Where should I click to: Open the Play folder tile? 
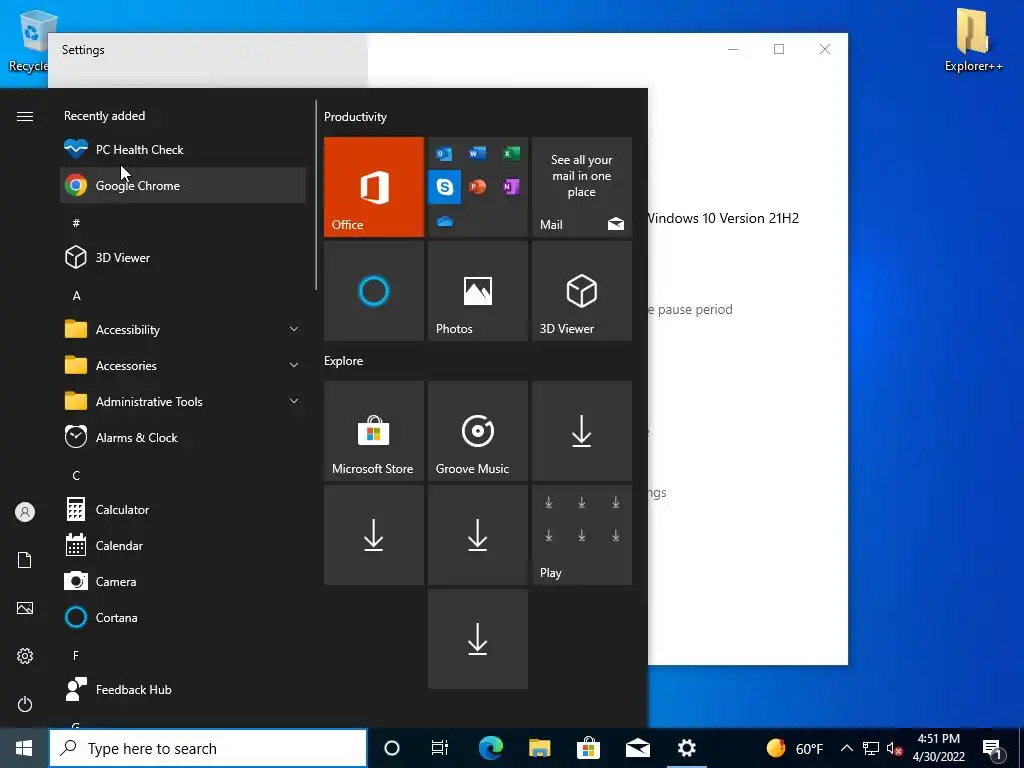(582, 535)
